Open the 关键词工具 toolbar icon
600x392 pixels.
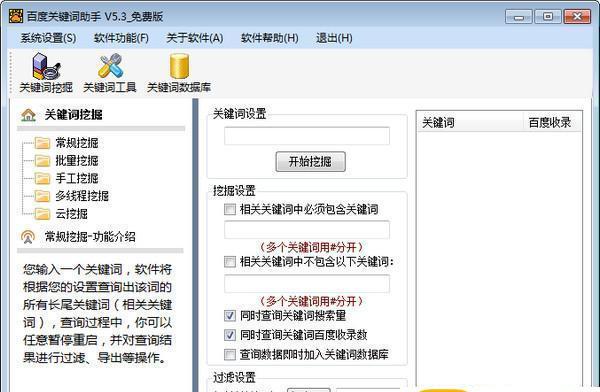[x=110, y=73]
